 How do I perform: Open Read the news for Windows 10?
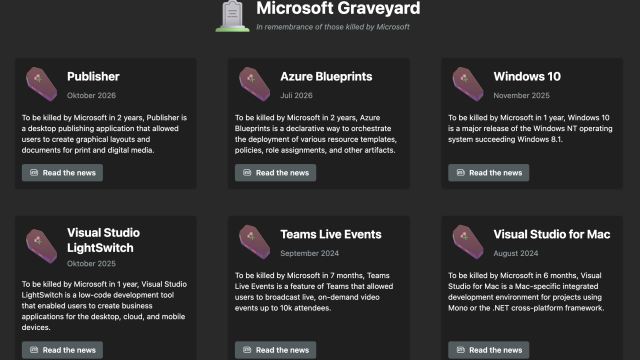point(489,173)
